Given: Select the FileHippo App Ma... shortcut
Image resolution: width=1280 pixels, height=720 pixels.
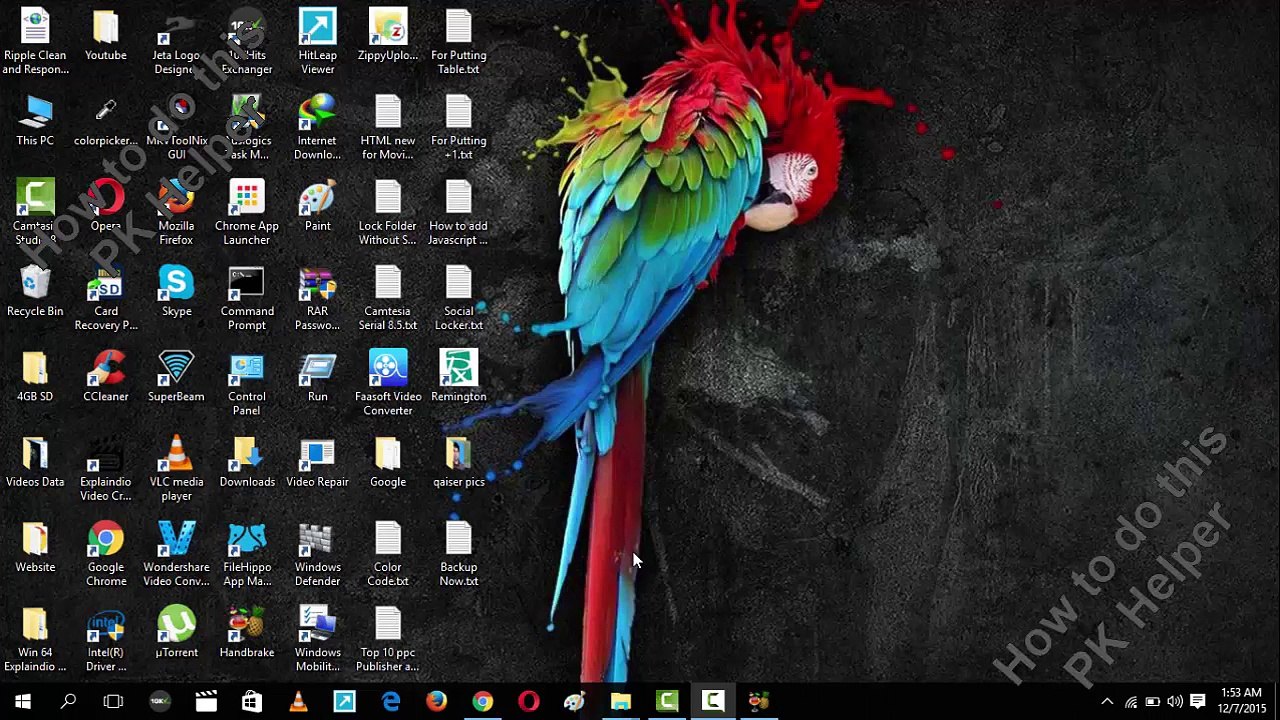Looking at the screenshot, I should tap(247, 554).
